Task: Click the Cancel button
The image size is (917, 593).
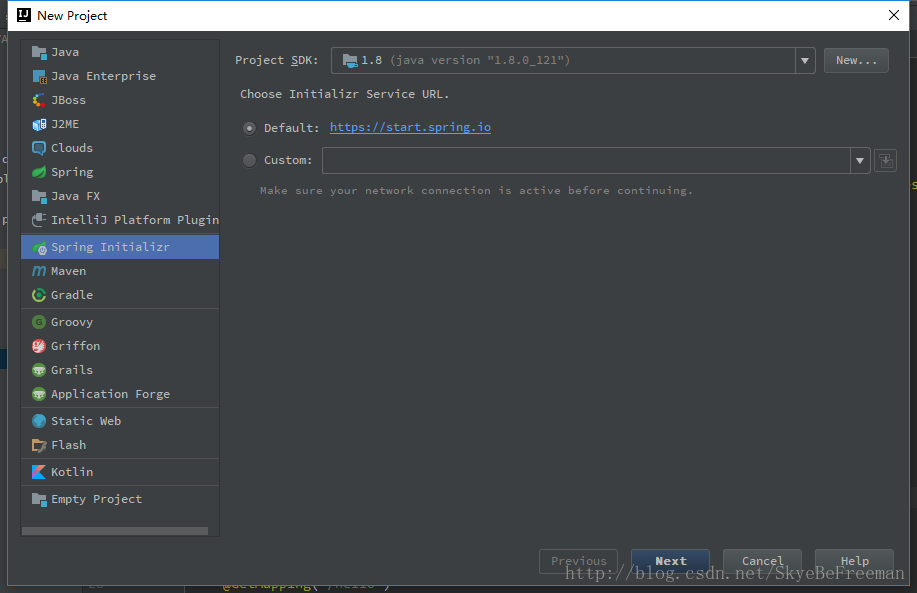Action: (762, 561)
